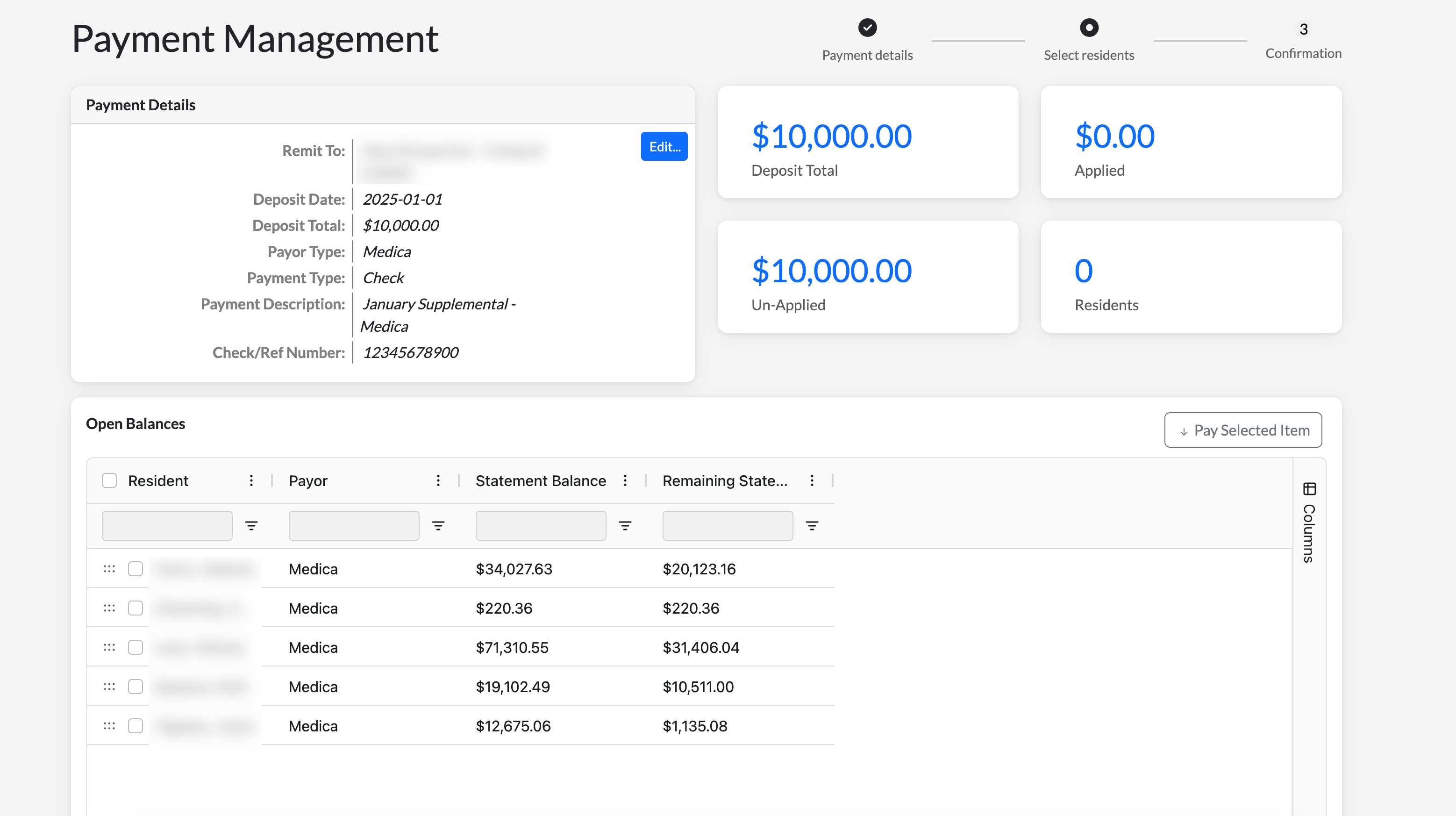Viewport: 1456px width, 816px height.
Task: Go to Confirmation step 3
Action: click(1303, 29)
